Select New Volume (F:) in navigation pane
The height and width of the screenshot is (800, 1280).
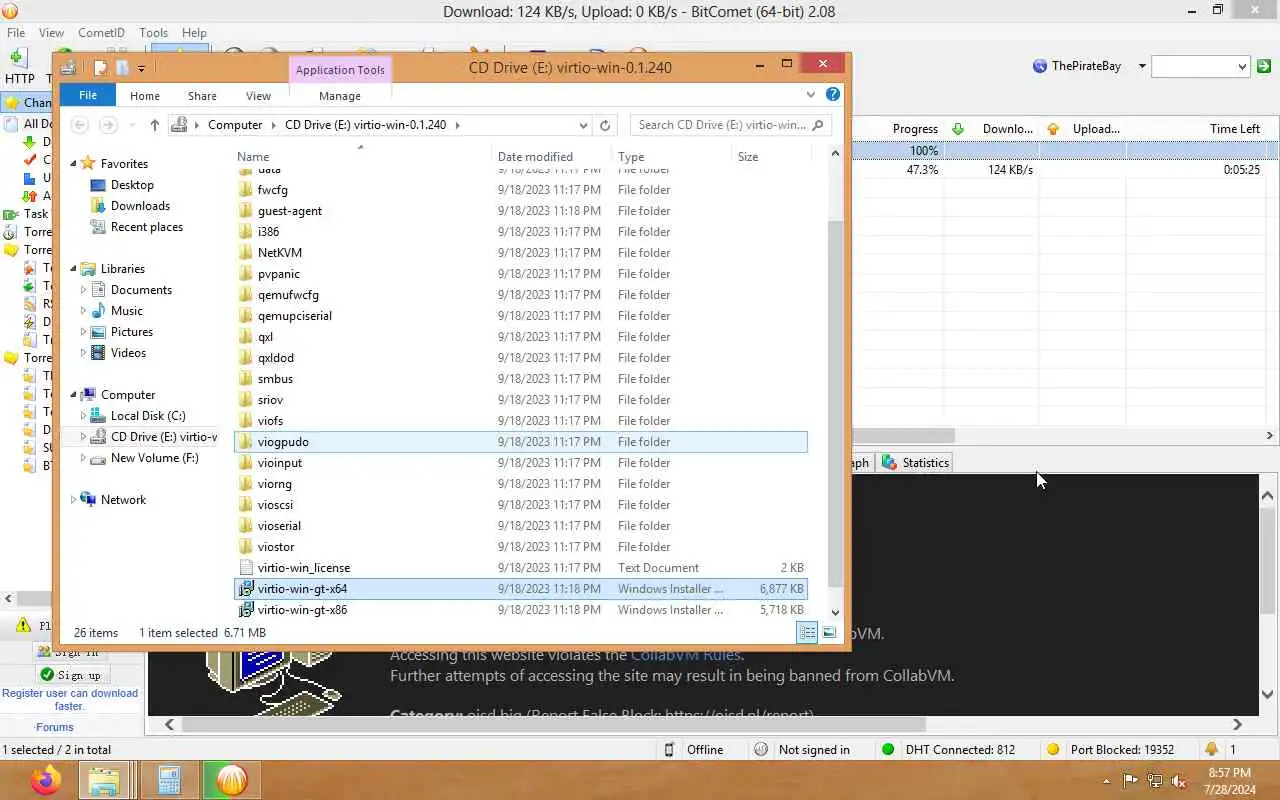154,458
